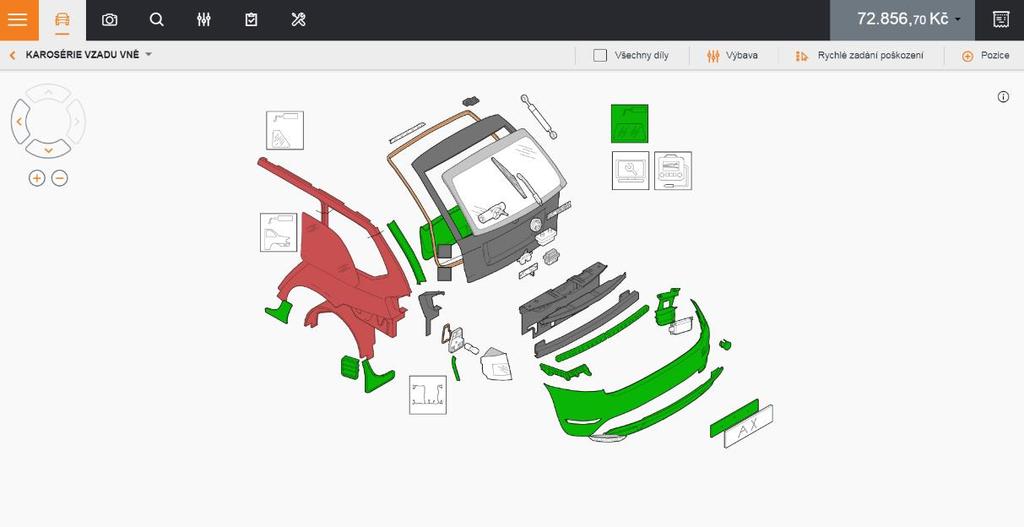The height and width of the screenshot is (527, 1024).
Task: Select the vehicle graphics car tab
Action: coord(62,20)
